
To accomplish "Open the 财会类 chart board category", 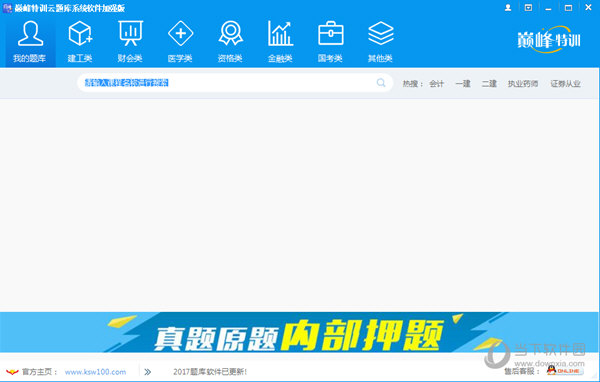I will (x=130, y=42).
